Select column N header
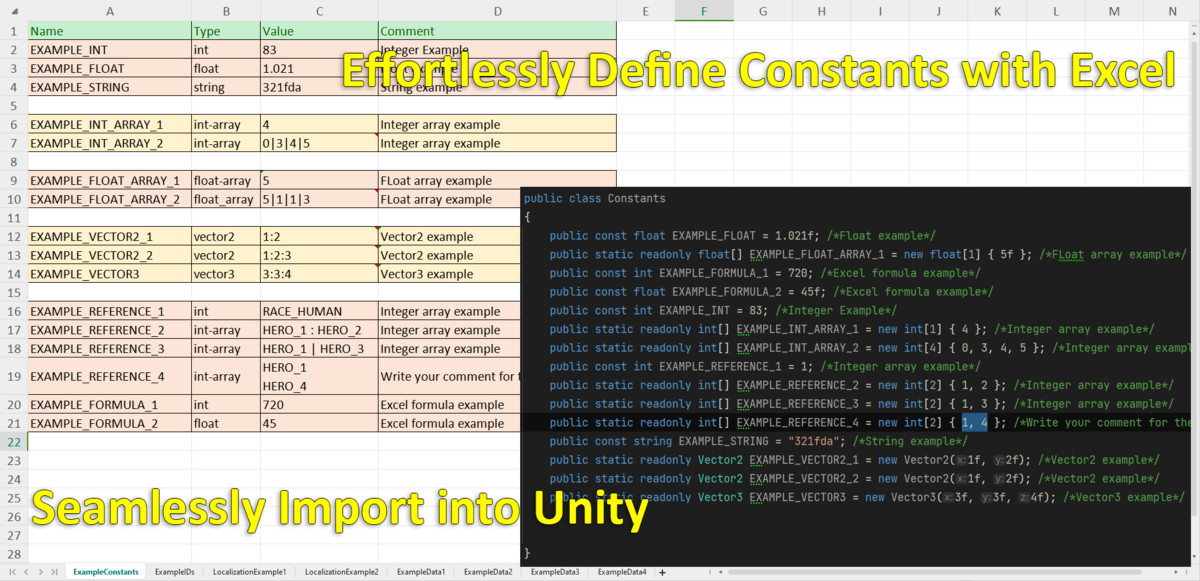1200x581 pixels. coord(1173,11)
